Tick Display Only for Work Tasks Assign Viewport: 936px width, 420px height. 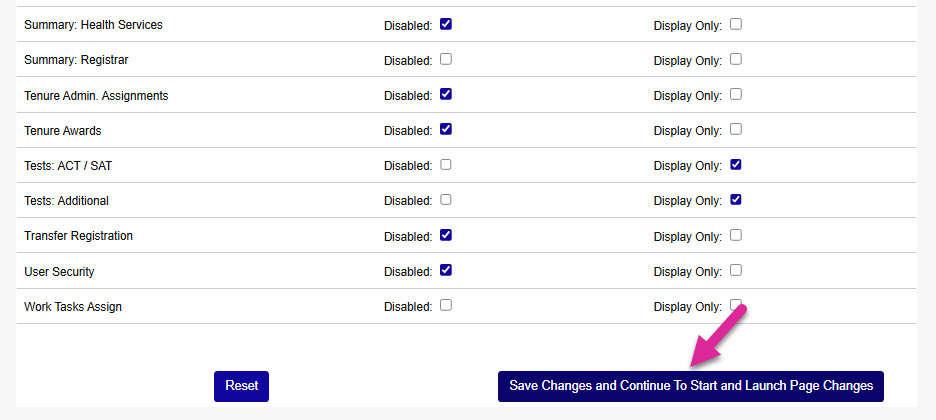(736, 305)
